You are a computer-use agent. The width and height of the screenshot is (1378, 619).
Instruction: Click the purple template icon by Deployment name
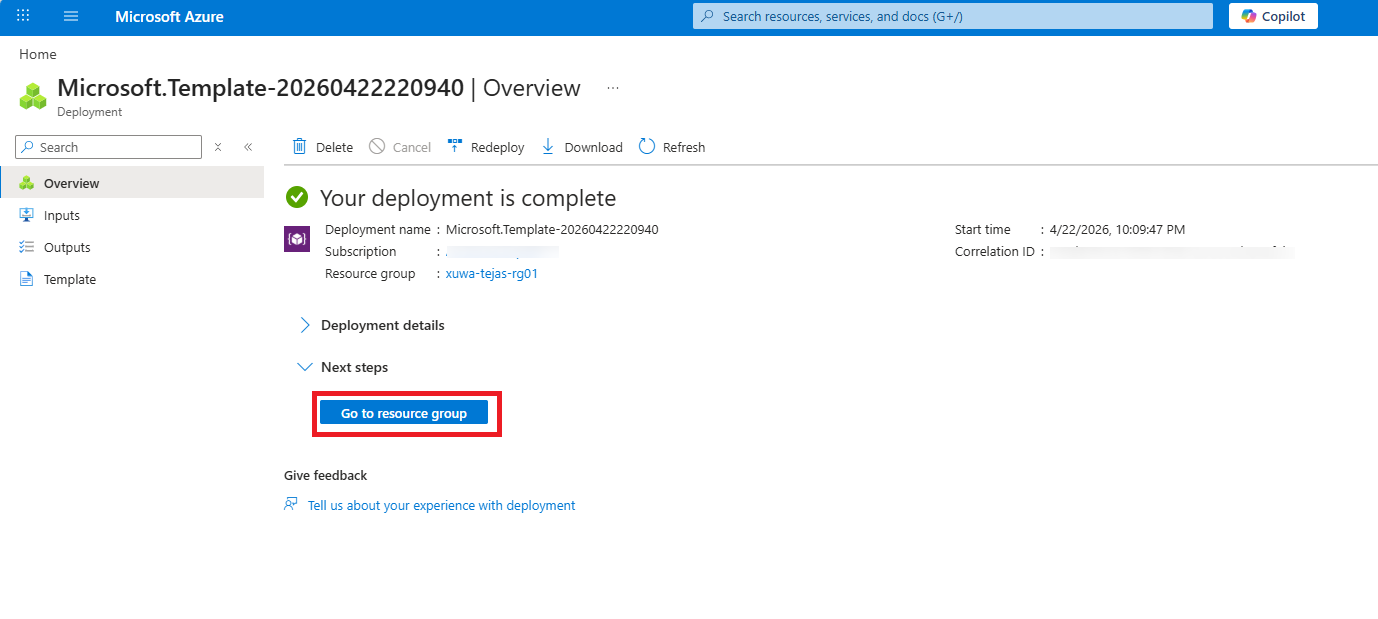(296, 239)
